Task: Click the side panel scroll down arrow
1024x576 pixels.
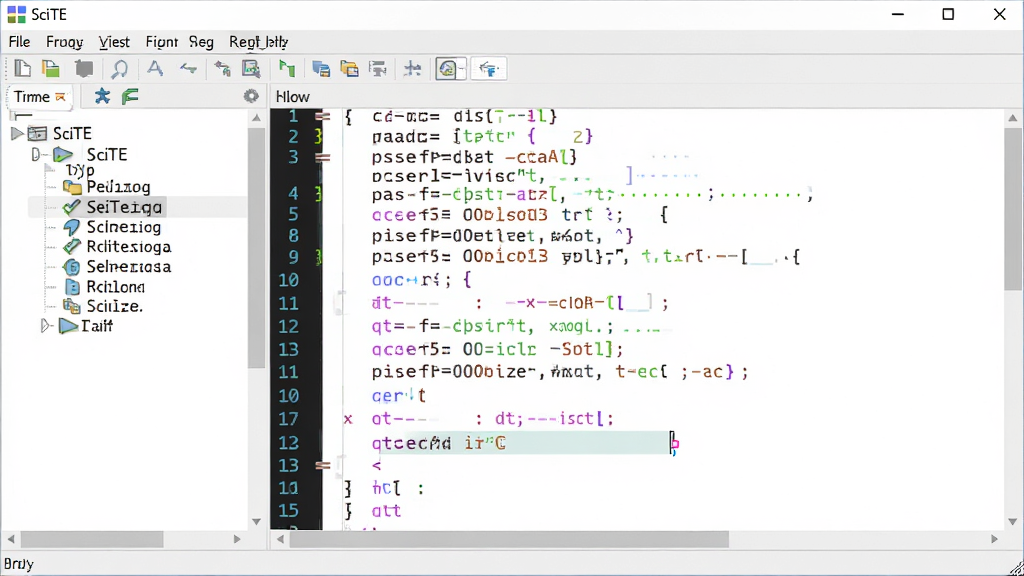Action: click(257, 522)
